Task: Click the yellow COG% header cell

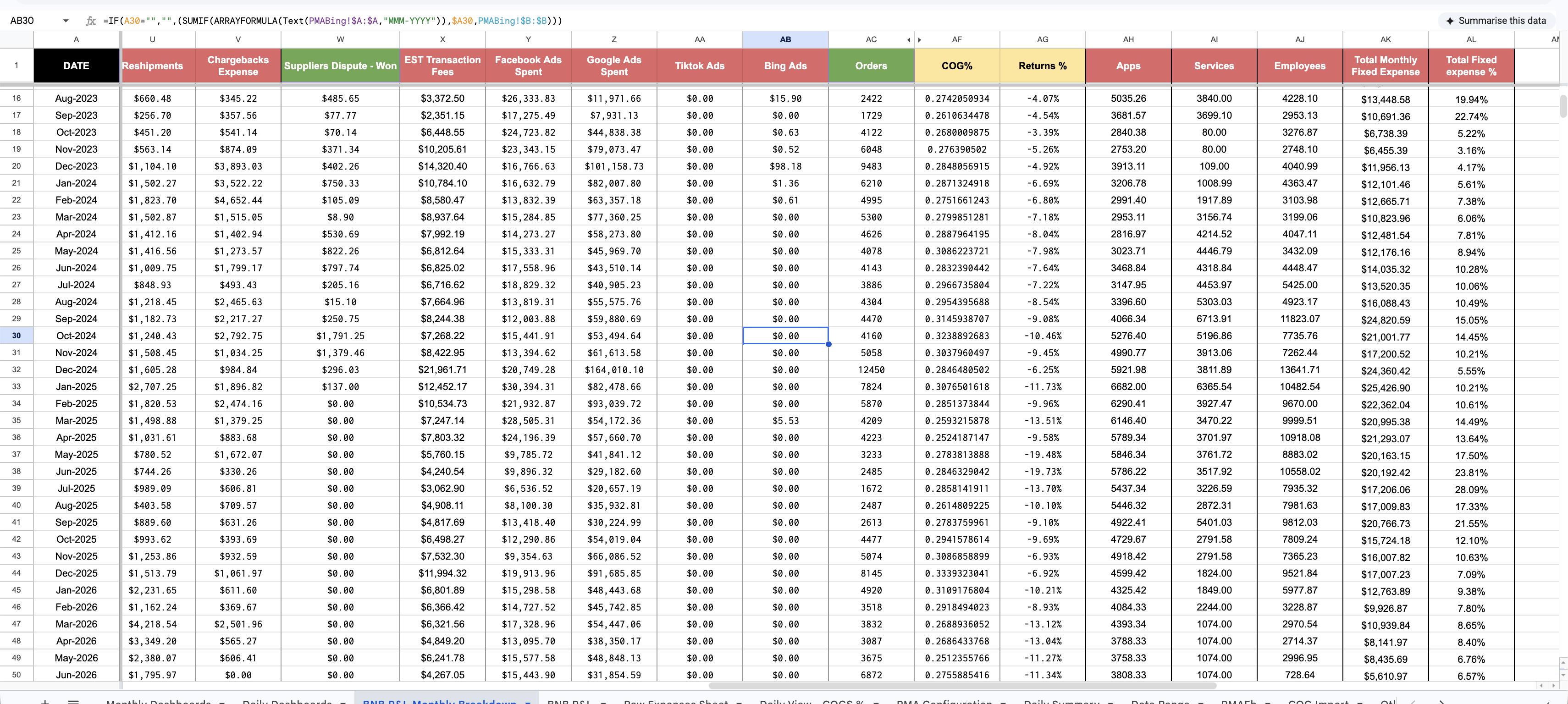Action: click(x=957, y=66)
